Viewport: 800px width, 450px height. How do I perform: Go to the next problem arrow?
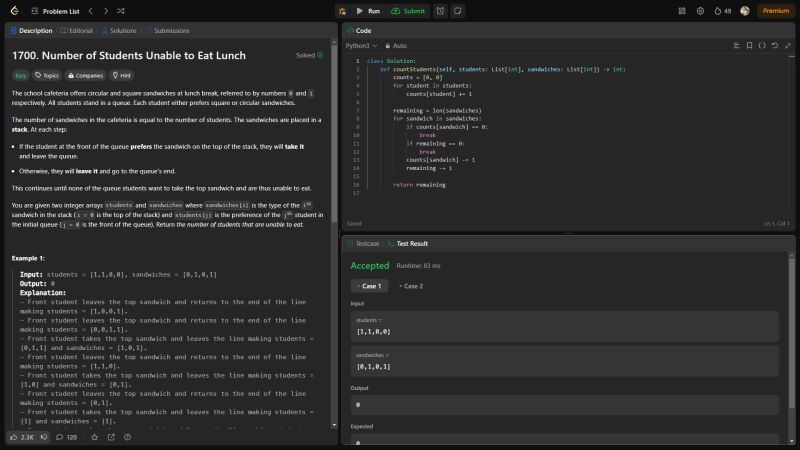tap(106, 11)
